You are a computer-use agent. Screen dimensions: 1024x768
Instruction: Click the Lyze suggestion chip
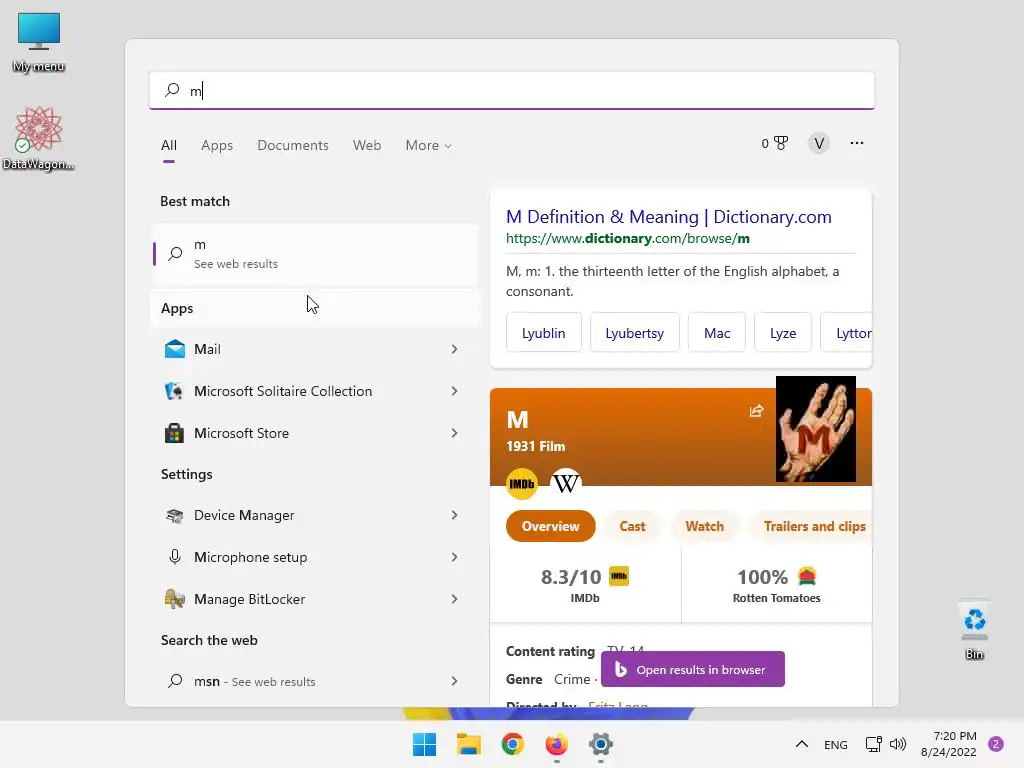click(783, 333)
